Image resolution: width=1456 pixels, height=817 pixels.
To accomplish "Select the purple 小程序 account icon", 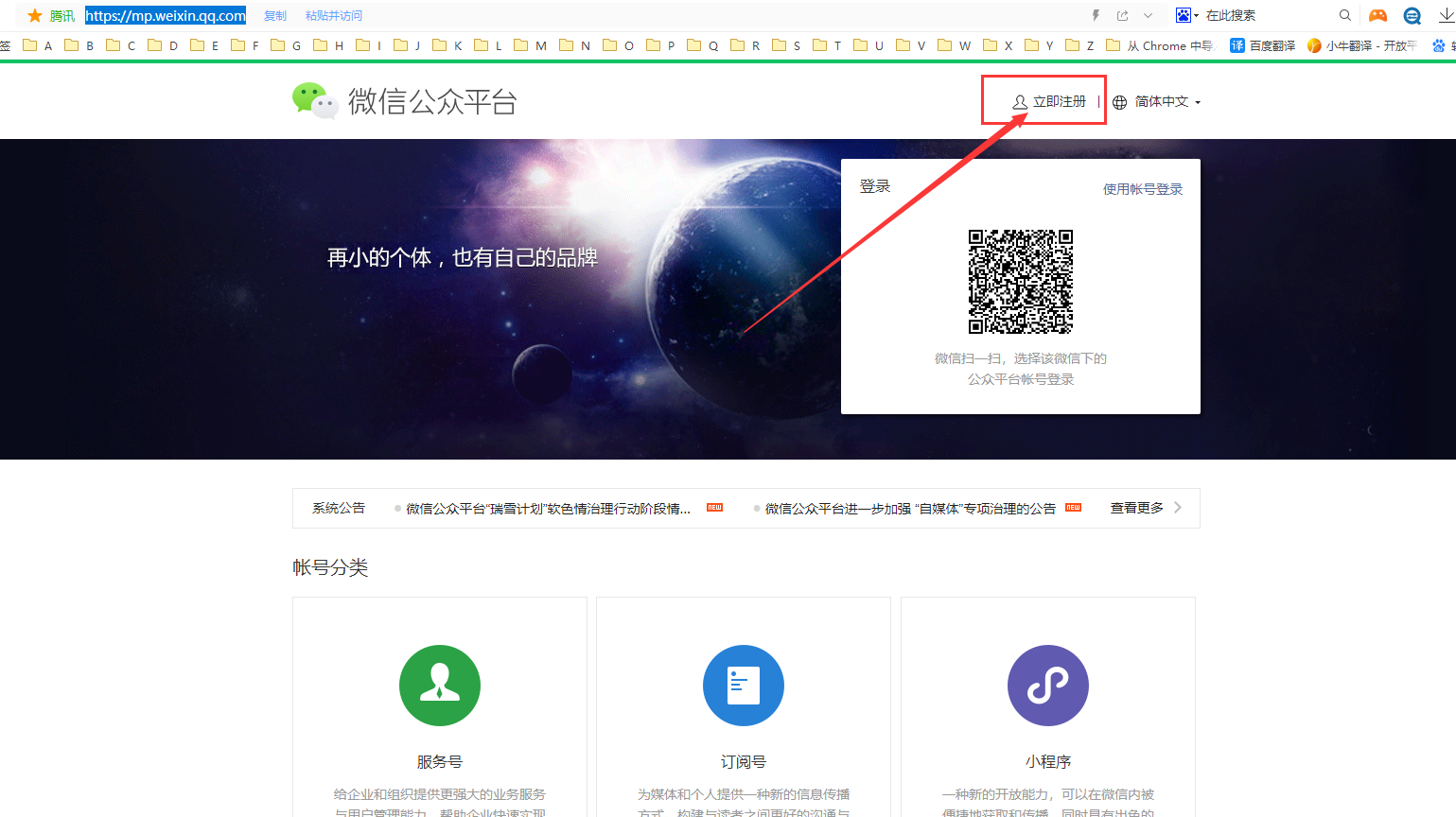I will click(1048, 686).
